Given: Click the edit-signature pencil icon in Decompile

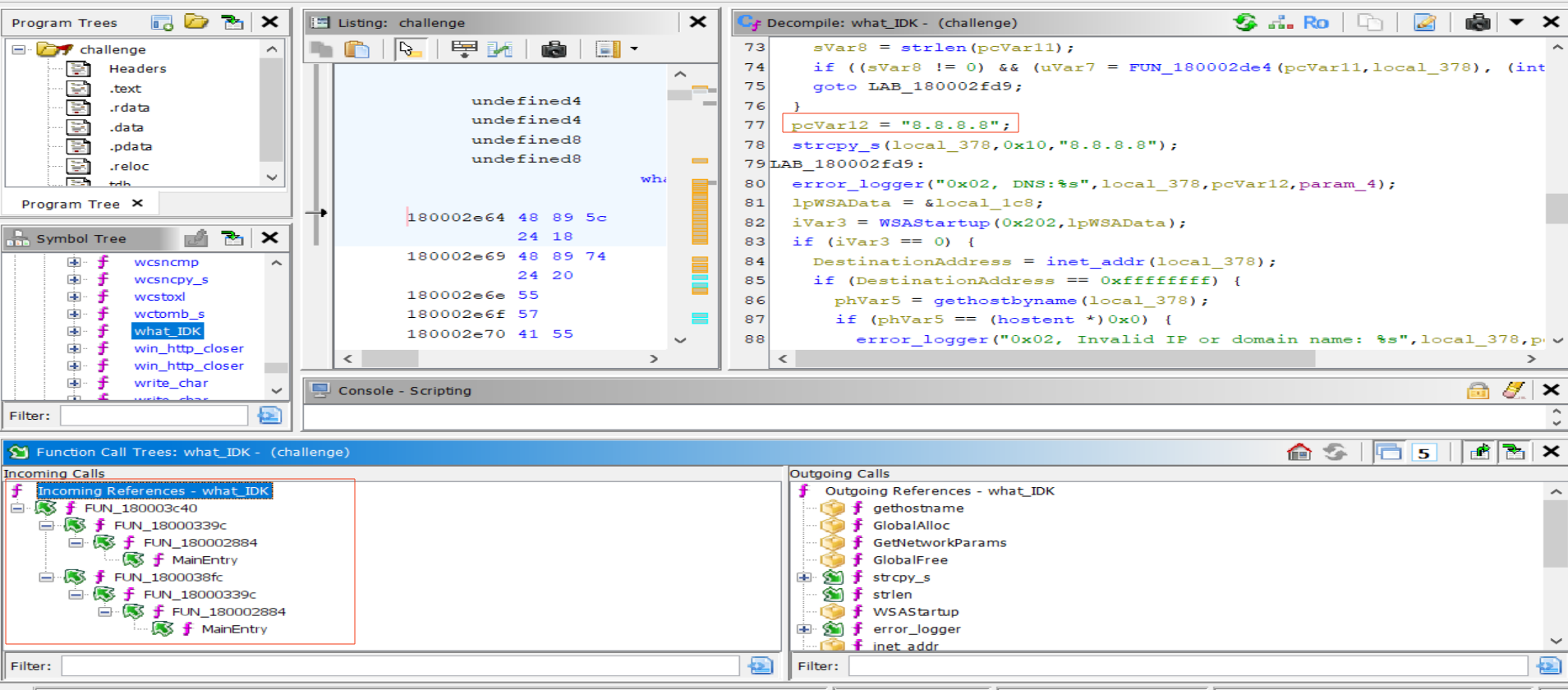Looking at the screenshot, I should point(1424,22).
